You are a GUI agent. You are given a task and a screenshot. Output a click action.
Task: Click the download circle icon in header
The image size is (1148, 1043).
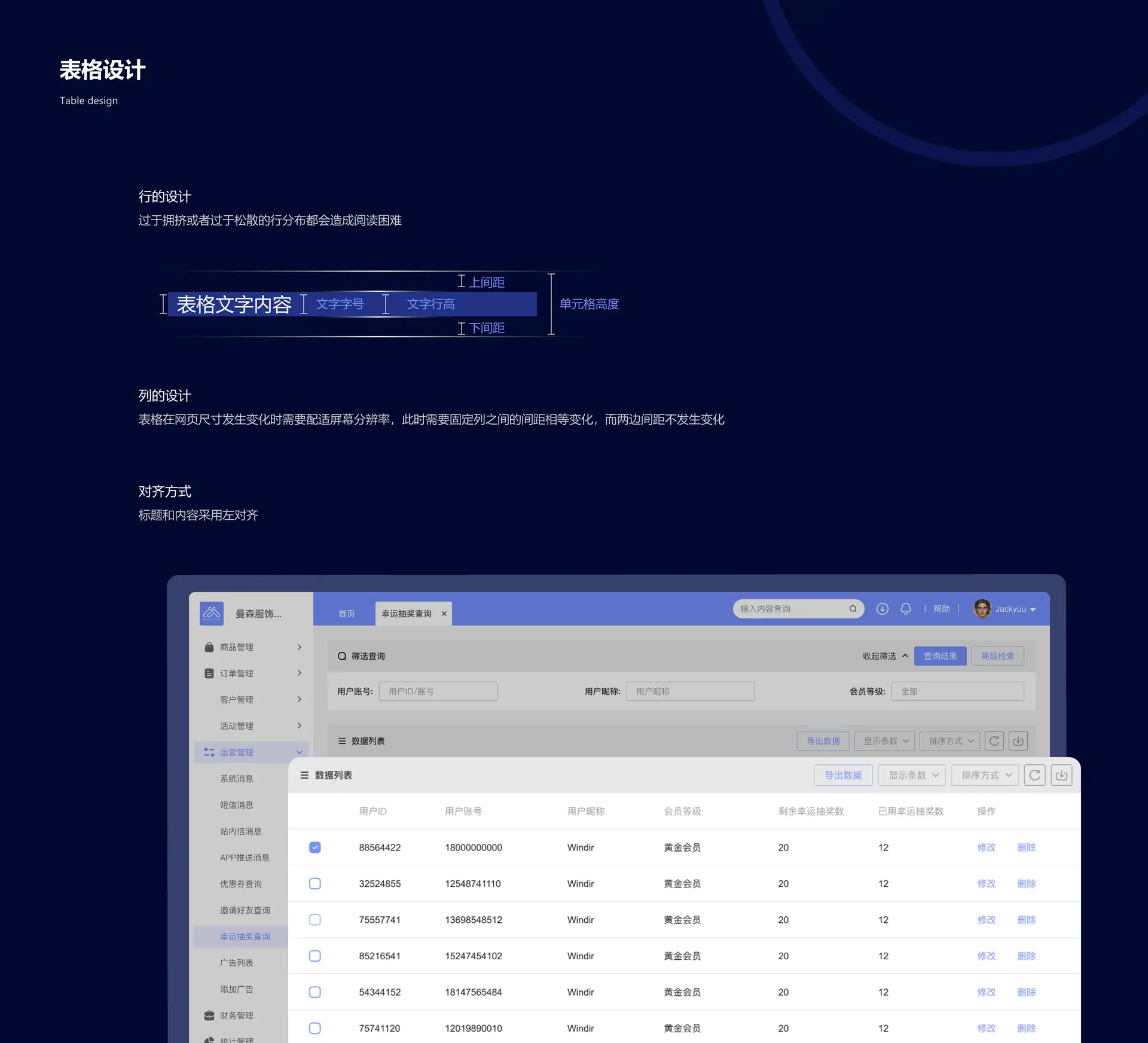(x=882, y=609)
